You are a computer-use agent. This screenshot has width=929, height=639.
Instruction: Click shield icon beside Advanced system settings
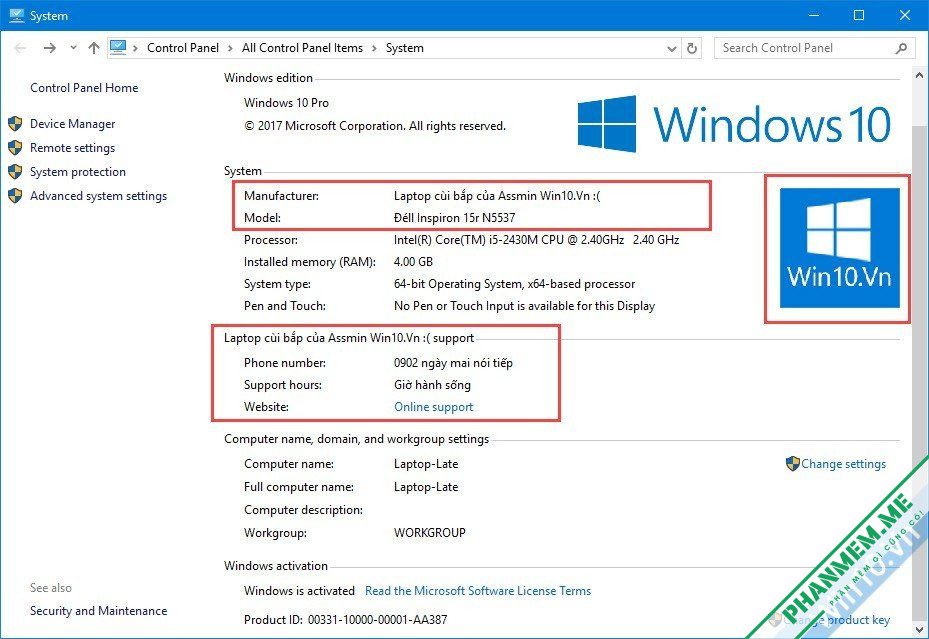click(x=15, y=195)
